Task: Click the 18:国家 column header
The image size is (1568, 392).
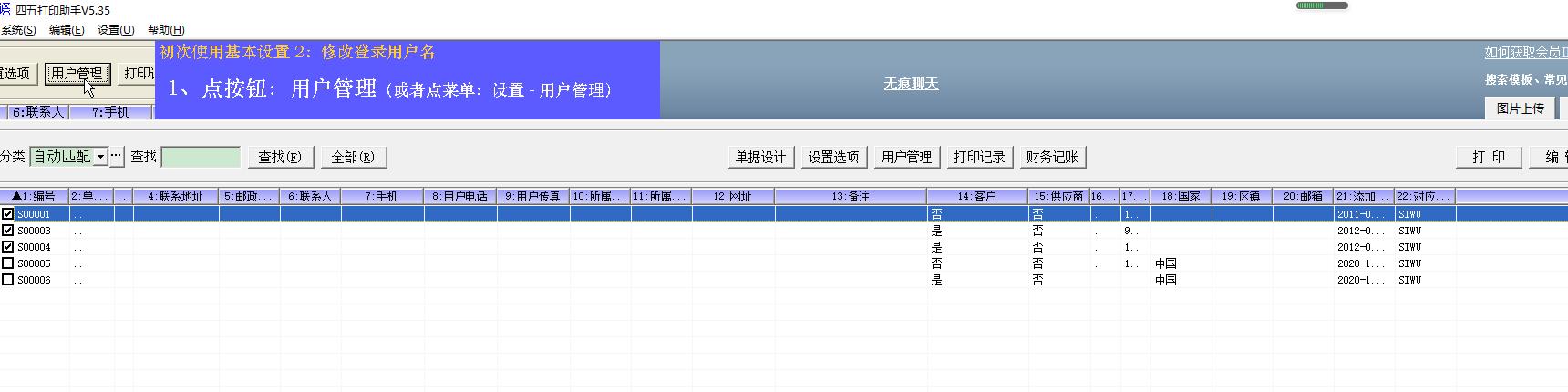Action: click(x=1181, y=196)
